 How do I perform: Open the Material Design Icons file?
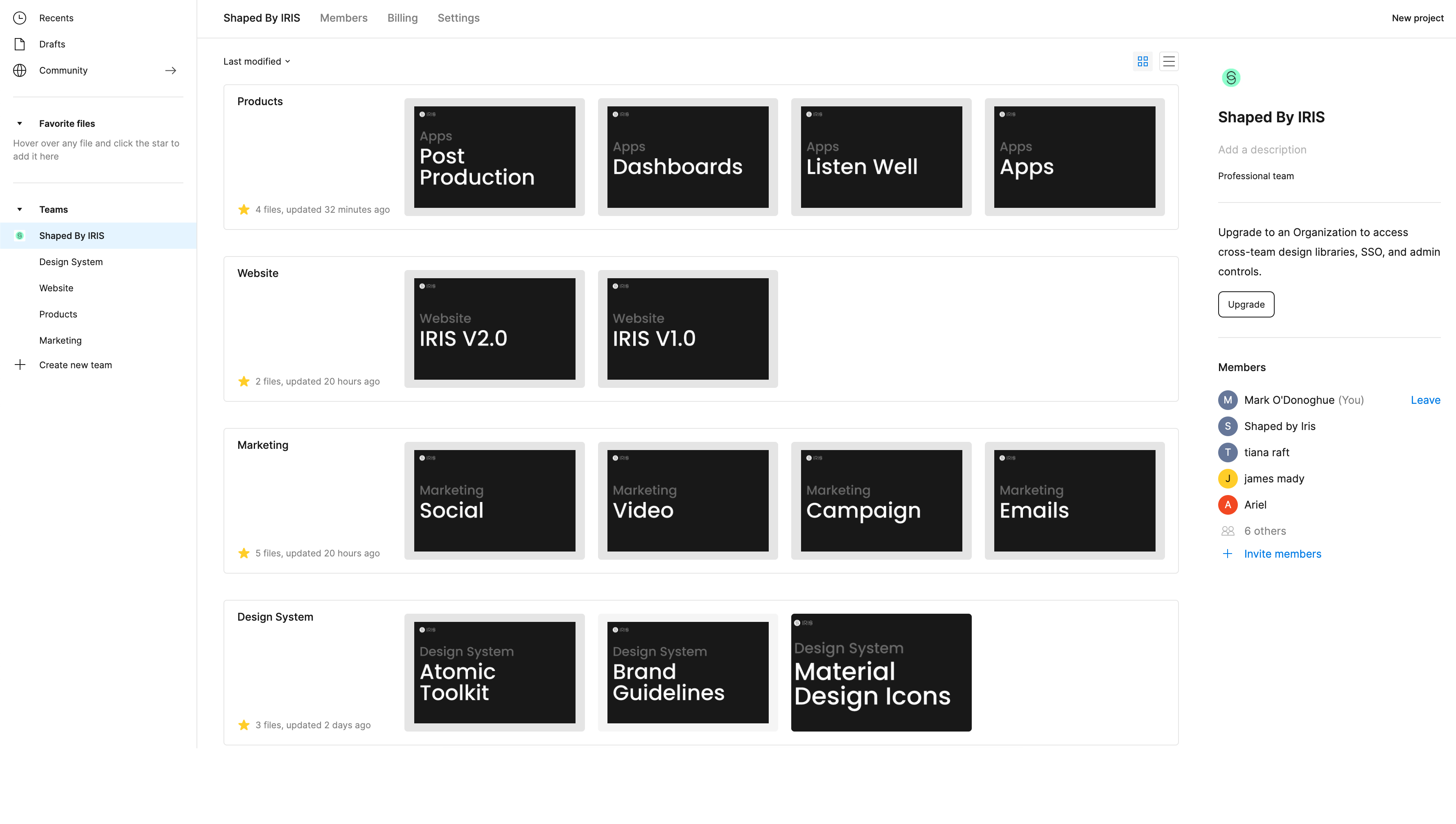tap(881, 672)
